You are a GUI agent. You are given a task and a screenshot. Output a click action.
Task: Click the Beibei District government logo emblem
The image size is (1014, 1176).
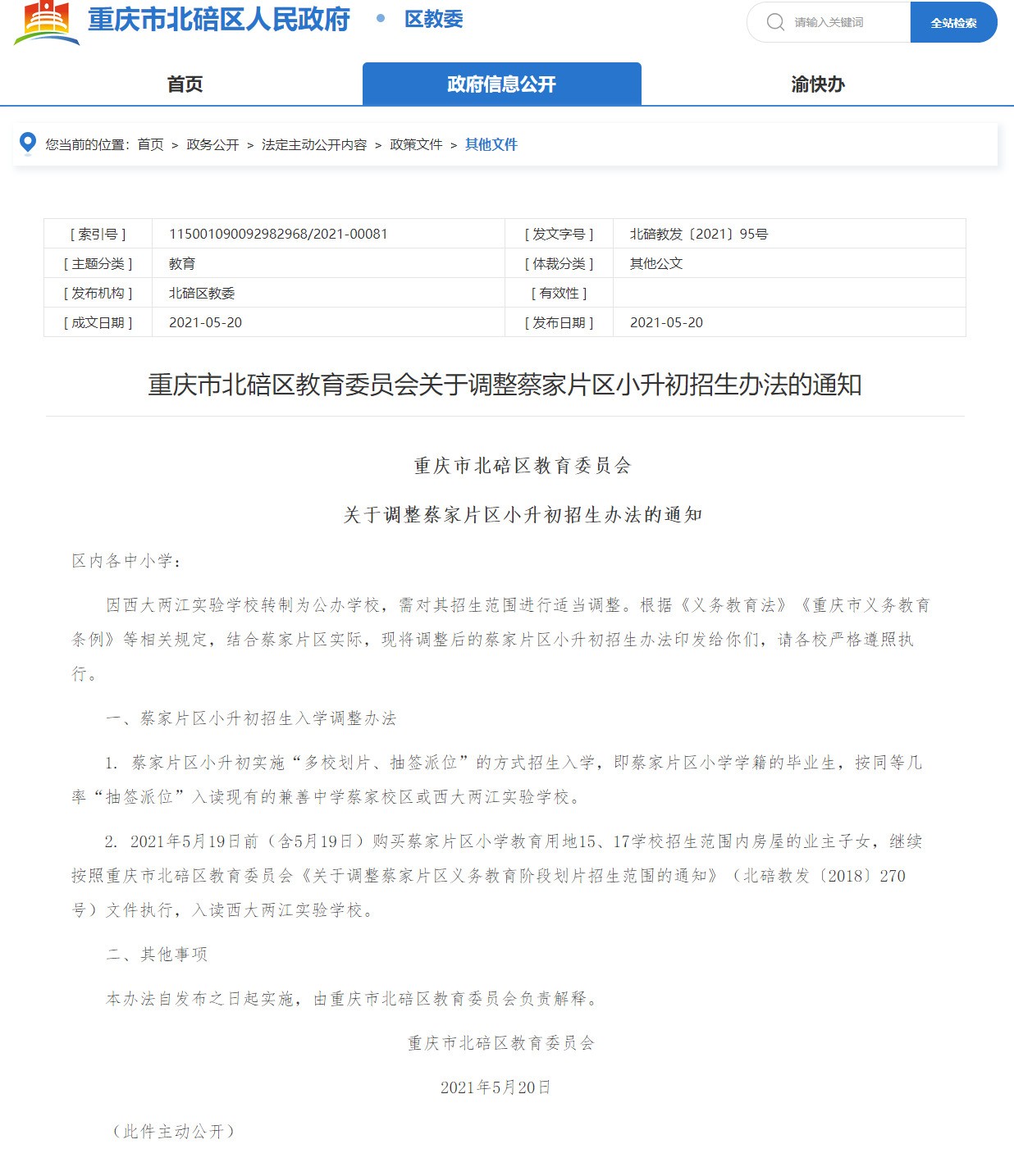(47, 22)
